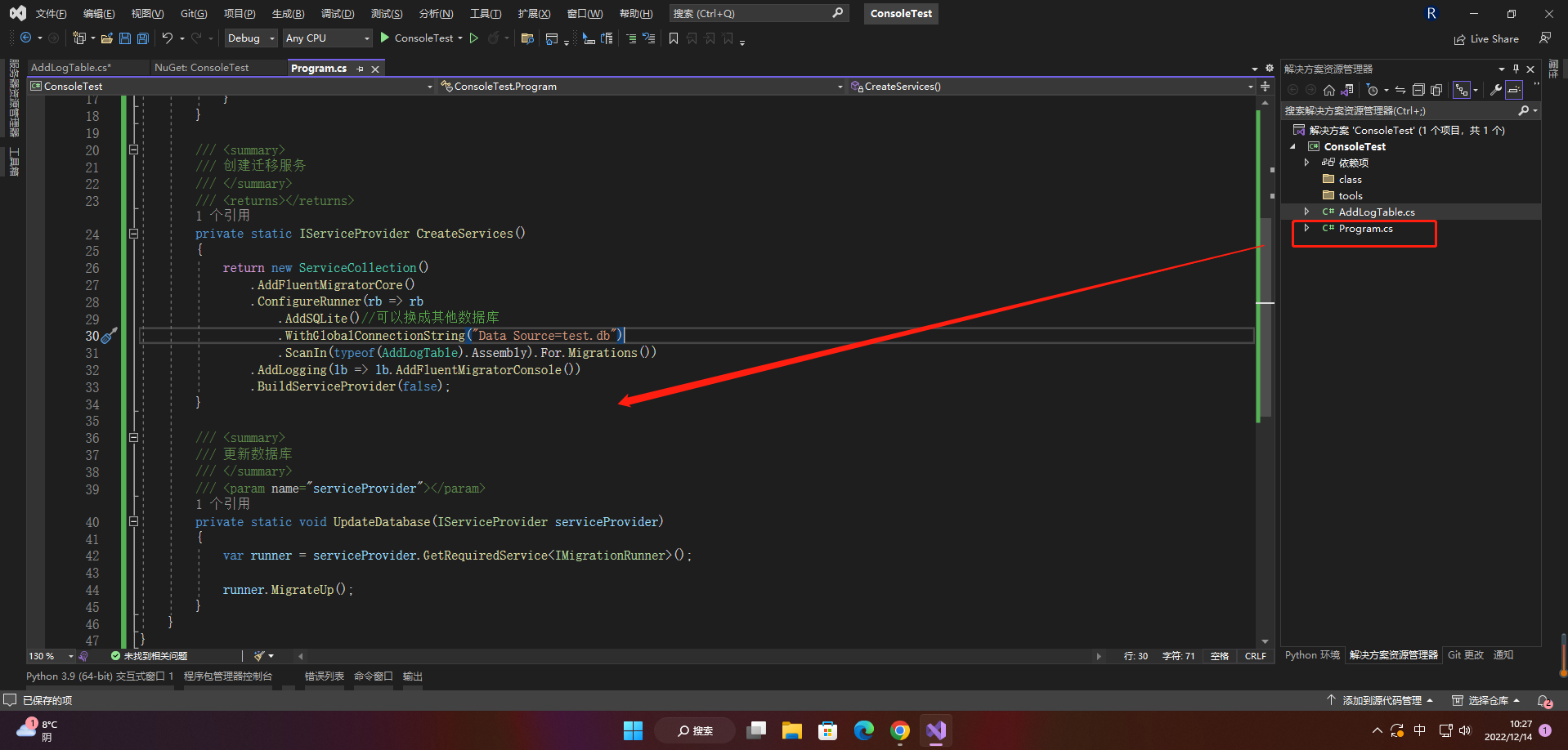
Task: Click the Open File folder icon
Action: coord(106,38)
